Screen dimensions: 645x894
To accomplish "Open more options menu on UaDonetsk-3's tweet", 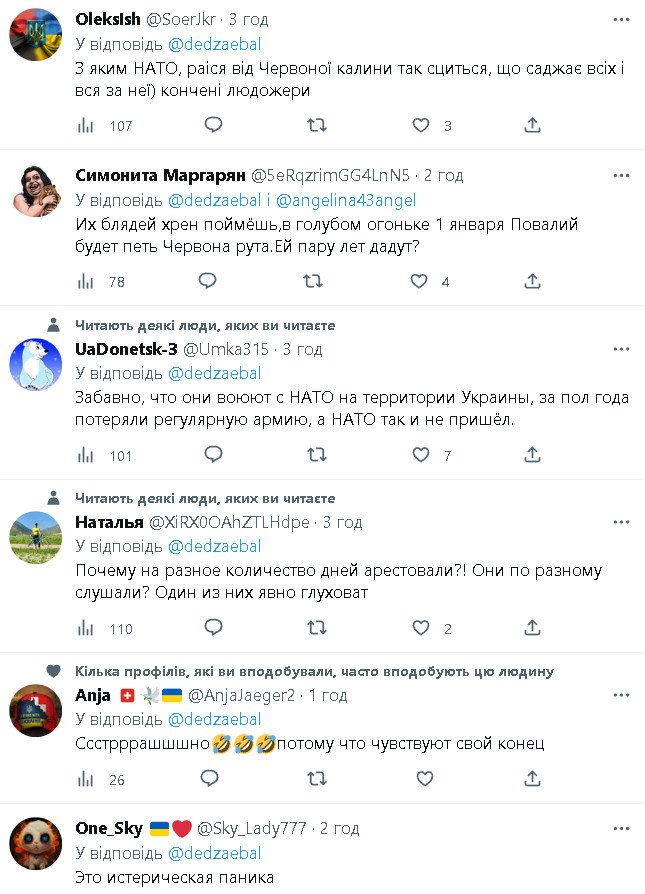I will 622,349.
